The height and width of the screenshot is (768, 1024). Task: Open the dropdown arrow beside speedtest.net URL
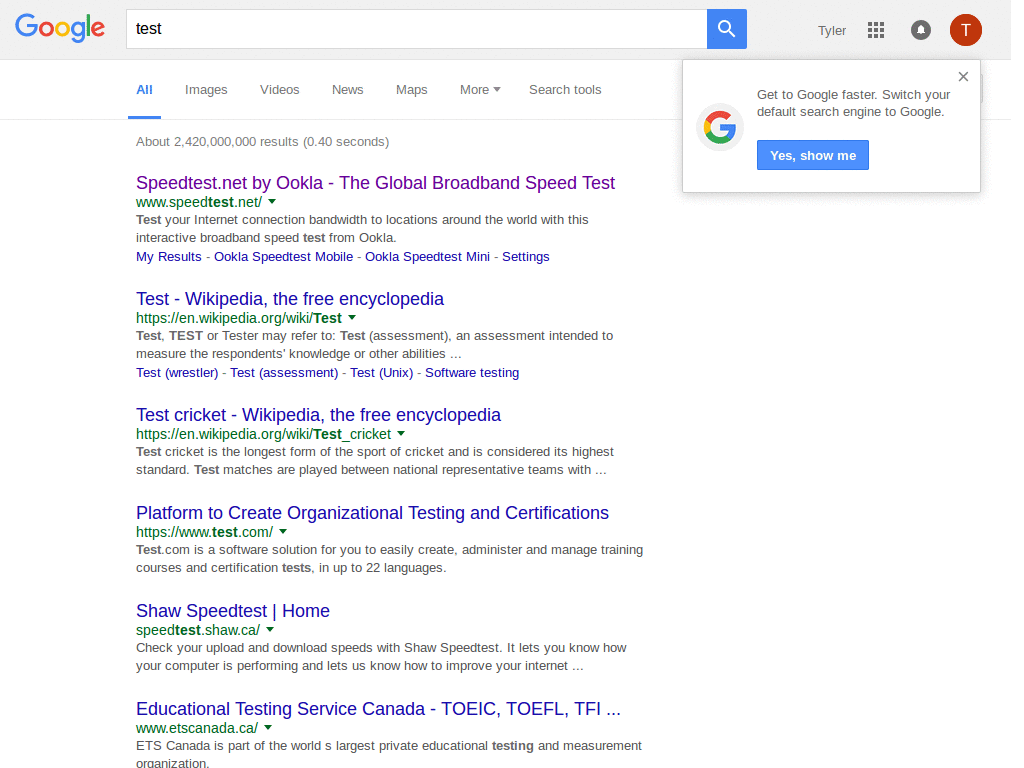[x=271, y=201]
